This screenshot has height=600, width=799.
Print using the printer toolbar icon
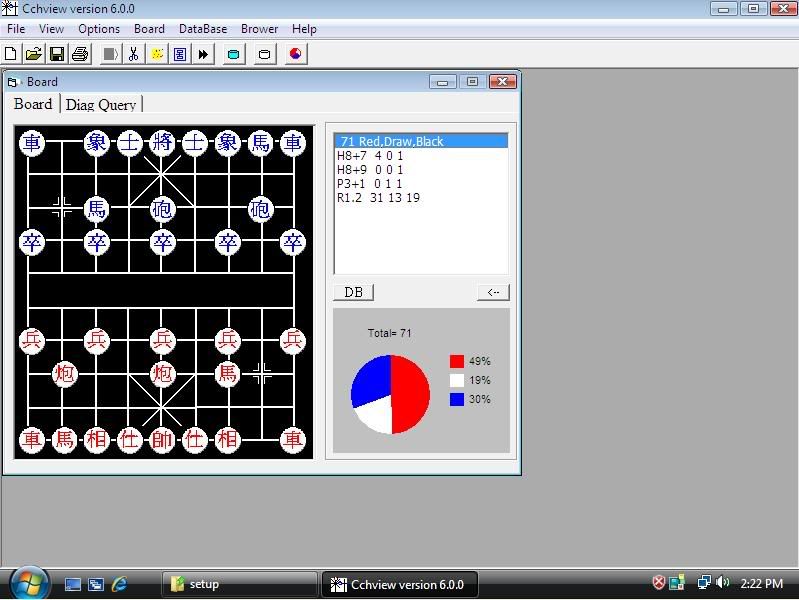[x=80, y=54]
